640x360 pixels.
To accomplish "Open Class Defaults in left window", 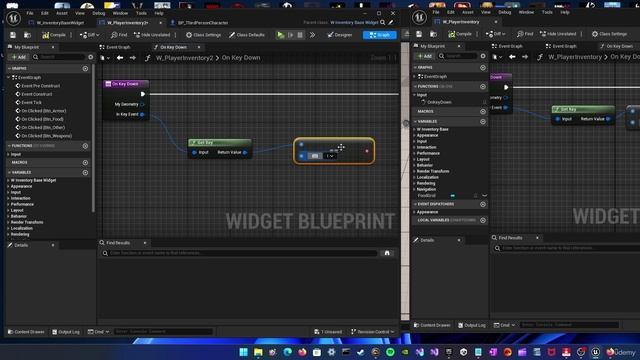I will pos(247,35).
